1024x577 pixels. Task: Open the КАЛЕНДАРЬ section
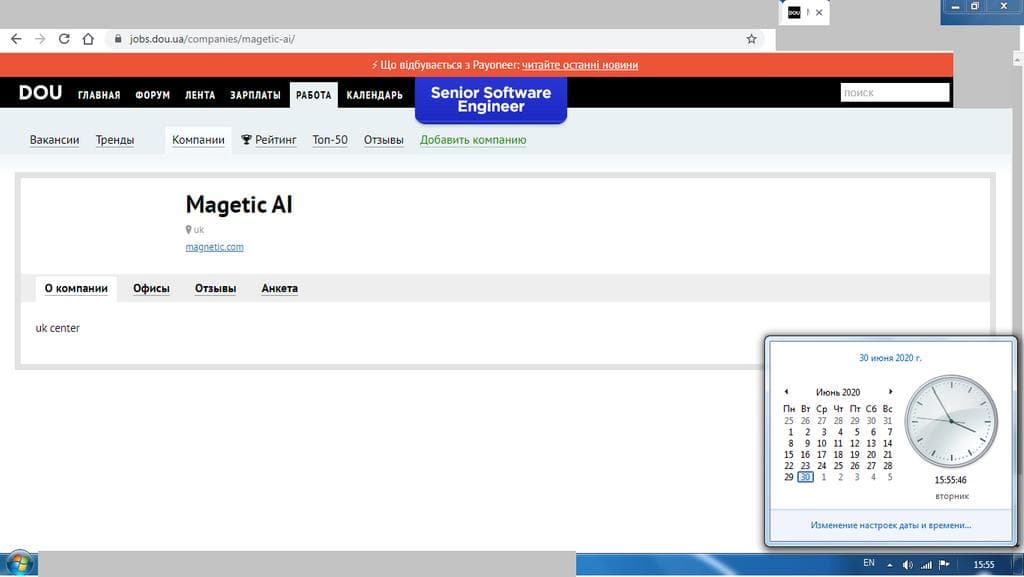click(374, 95)
